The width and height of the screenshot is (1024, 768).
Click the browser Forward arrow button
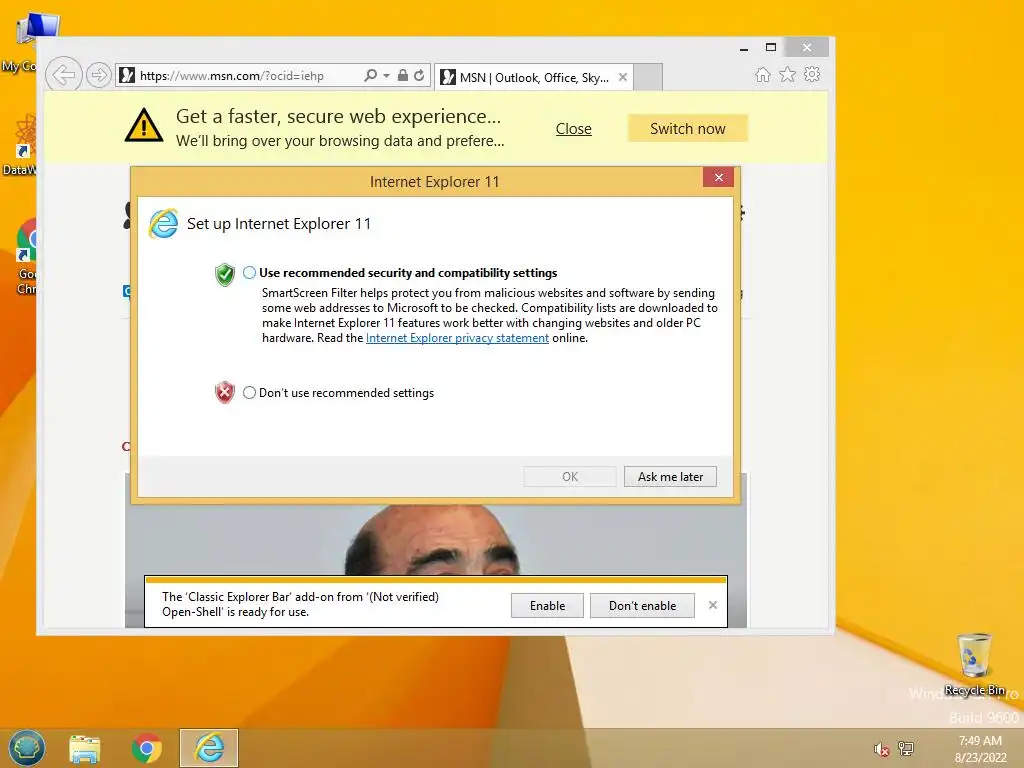[99, 75]
